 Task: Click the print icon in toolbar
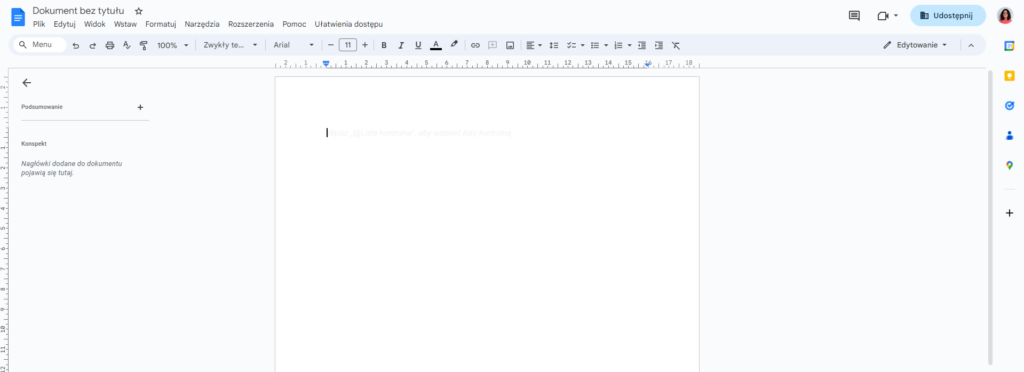coord(110,45)
